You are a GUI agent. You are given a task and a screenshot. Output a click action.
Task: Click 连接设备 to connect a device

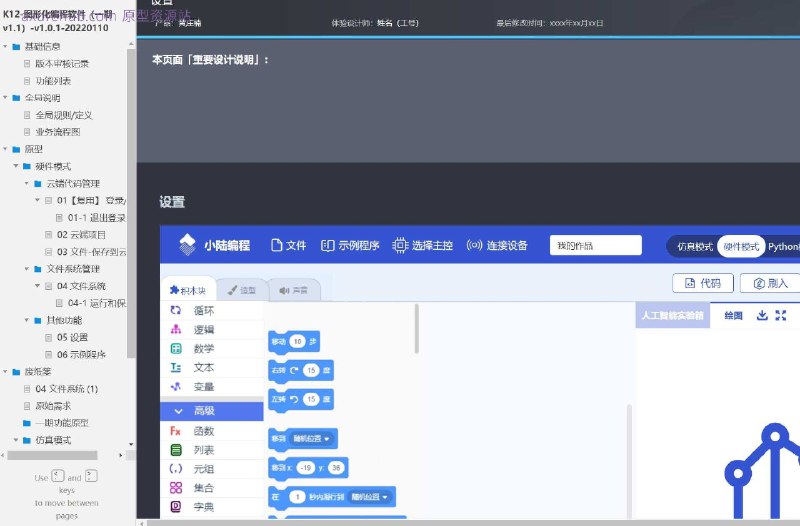(x=497, y=245)
